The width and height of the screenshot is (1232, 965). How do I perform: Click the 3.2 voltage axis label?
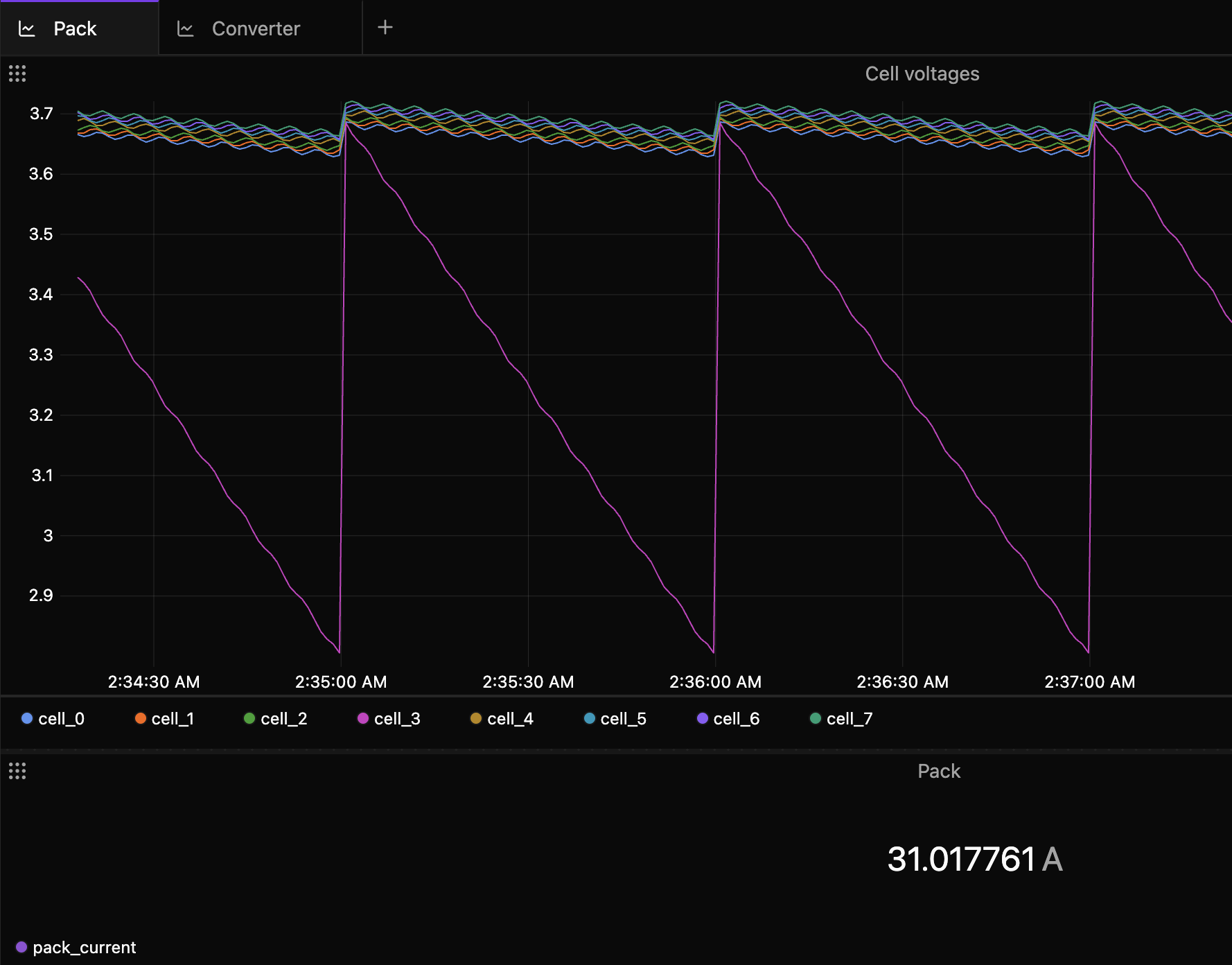(41, 415)
